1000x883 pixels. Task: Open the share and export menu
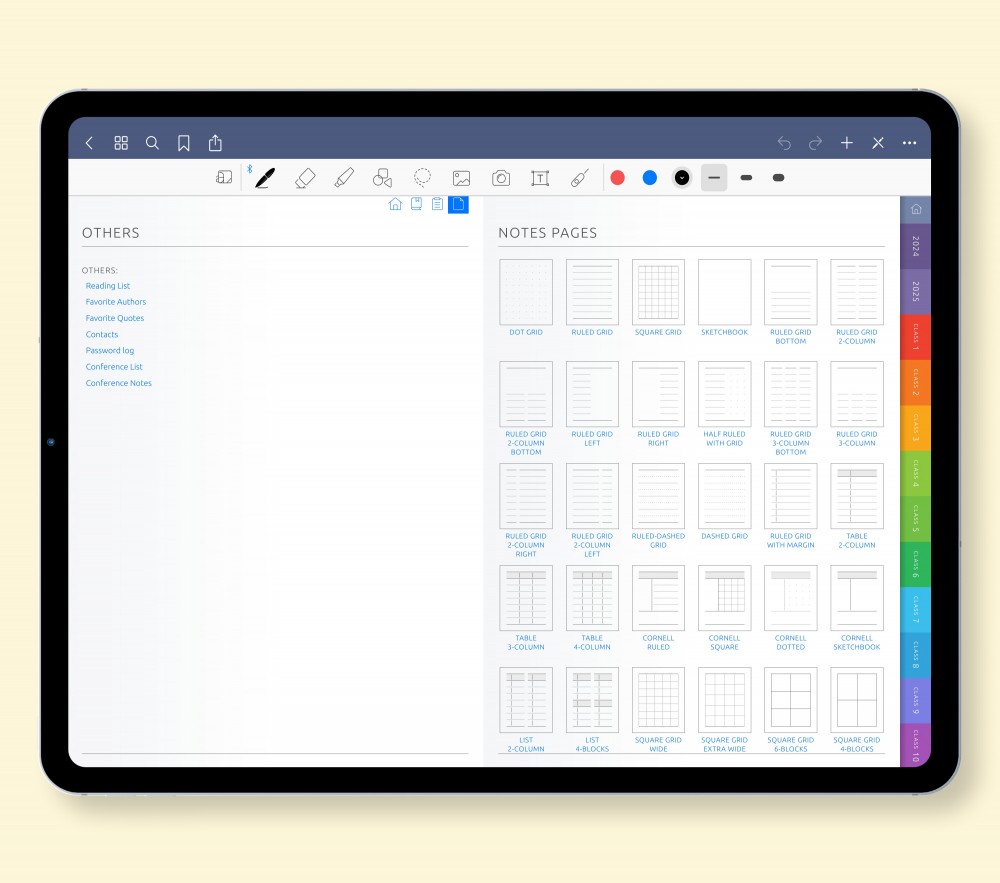tap(215, 143)
